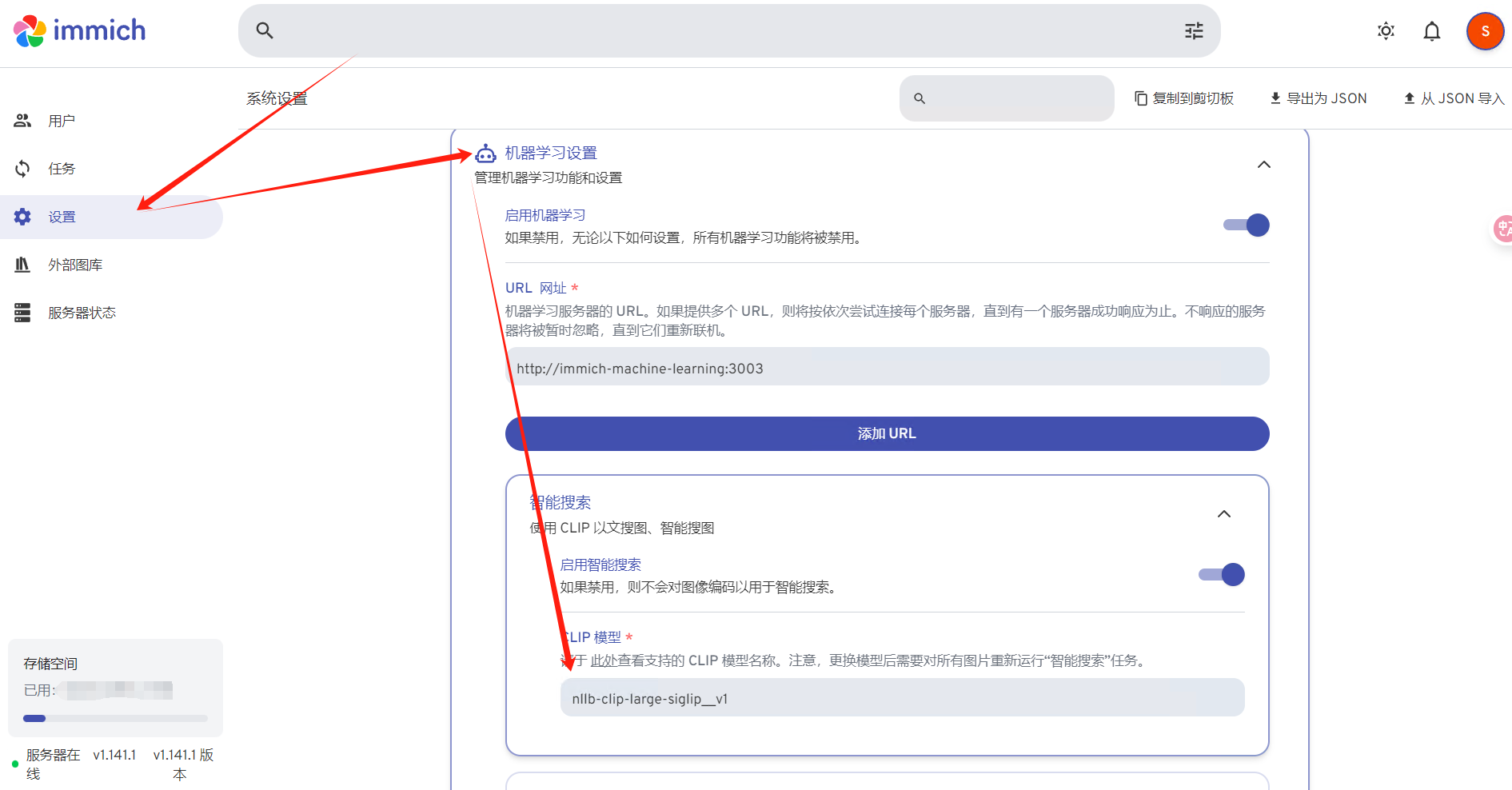Screen dimensions: 1512x790
Task: Click 导出为 JSON button
Action: tap(1319, 98)
